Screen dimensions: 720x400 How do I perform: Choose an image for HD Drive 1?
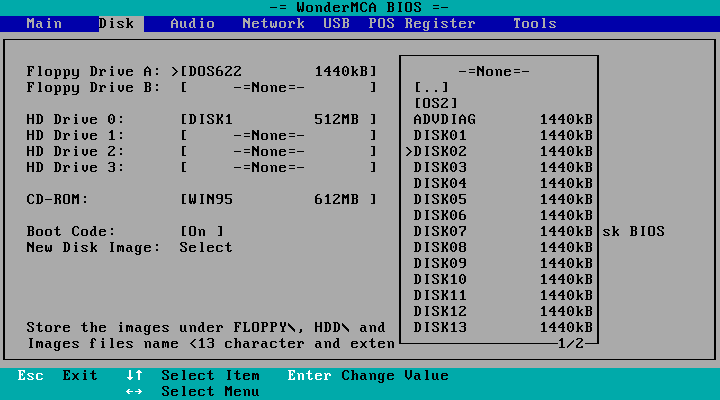[x=278, y=135]
